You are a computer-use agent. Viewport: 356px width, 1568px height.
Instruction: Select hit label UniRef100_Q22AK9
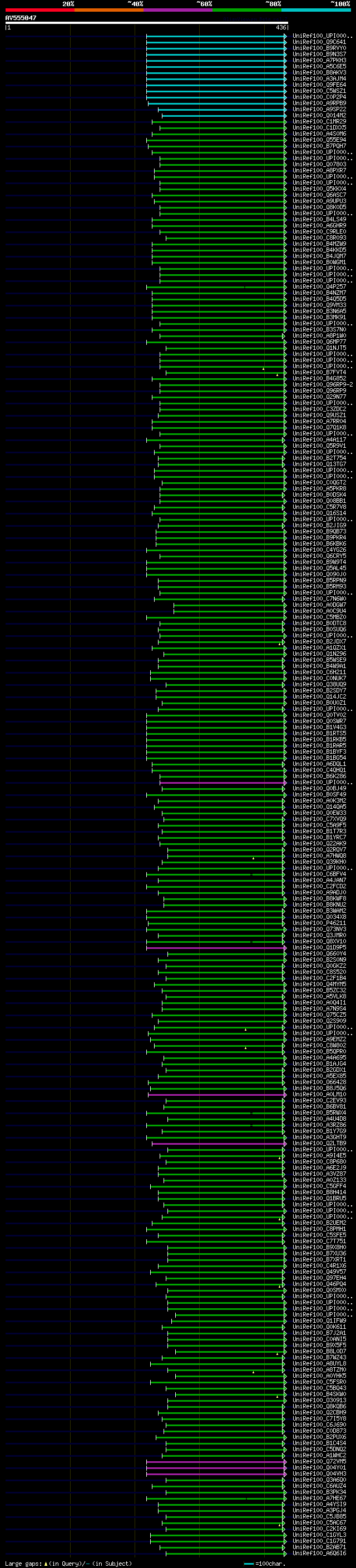pyautogui.click(x=319, y=843)
